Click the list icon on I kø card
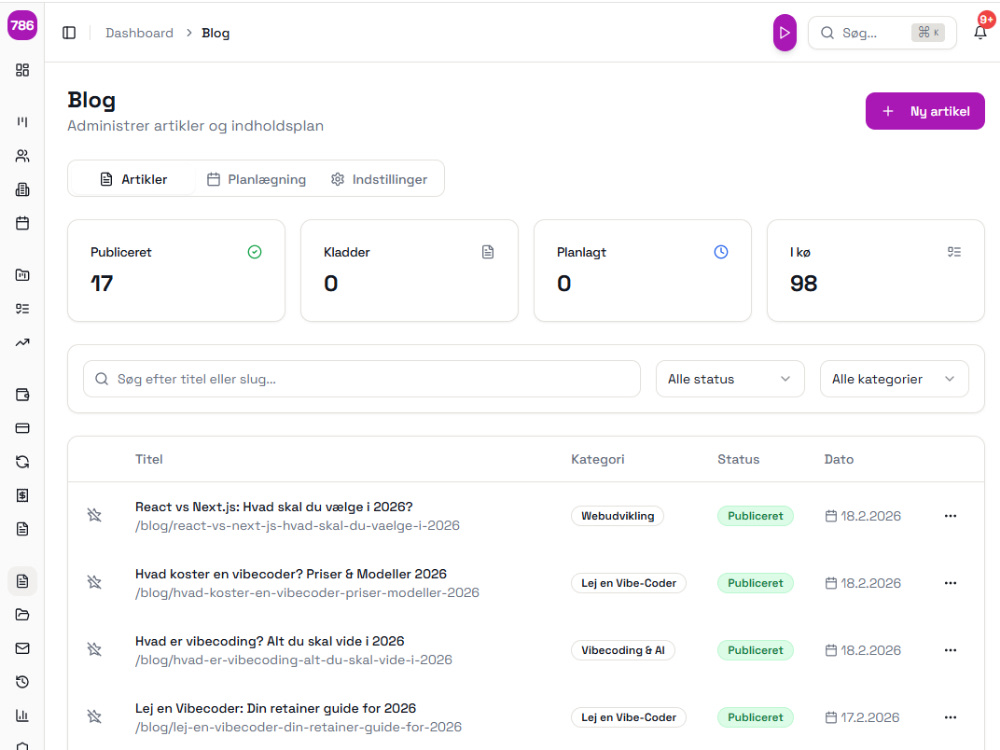 (x=954, y=252)
